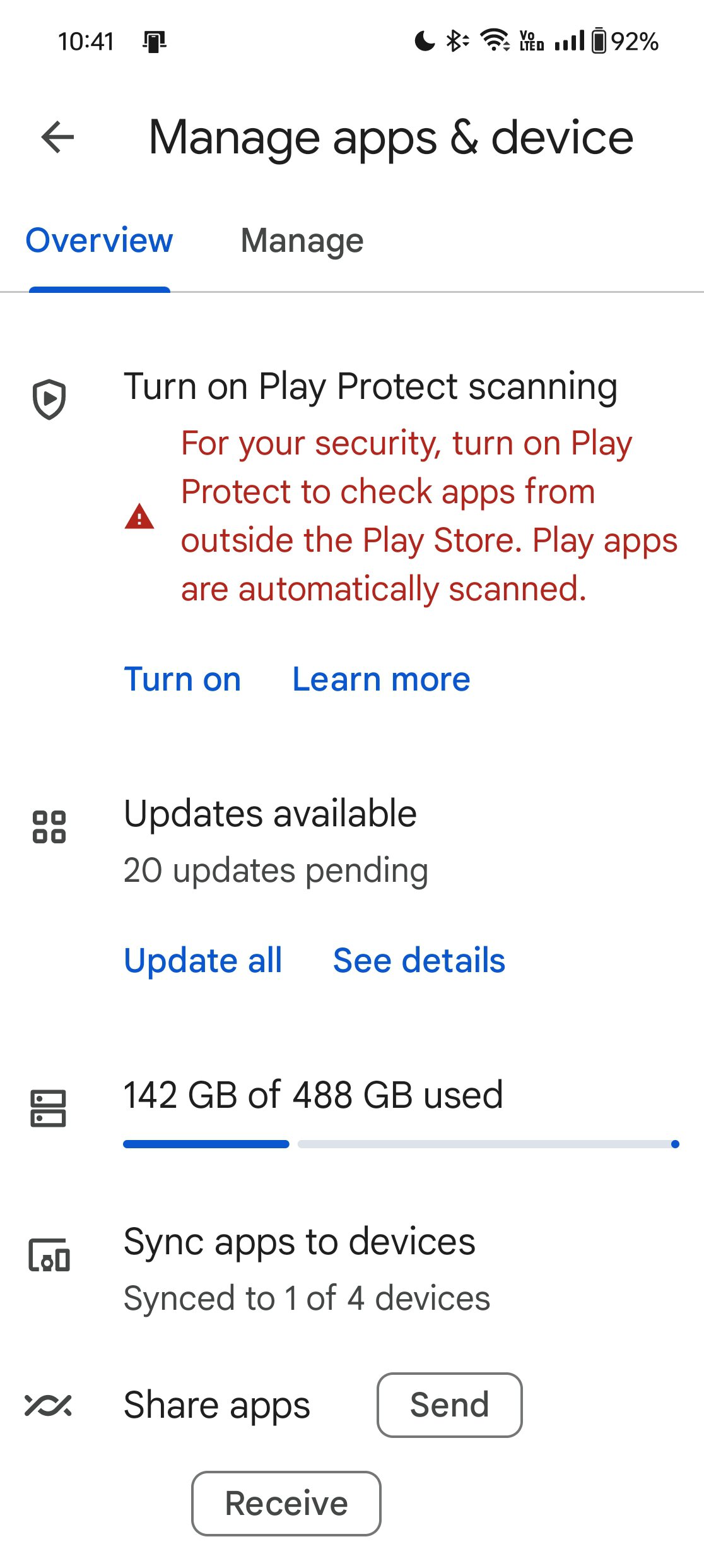This screenshot has height=1568, width=704.
Task: Tap Update all
Action: point(202,961)
